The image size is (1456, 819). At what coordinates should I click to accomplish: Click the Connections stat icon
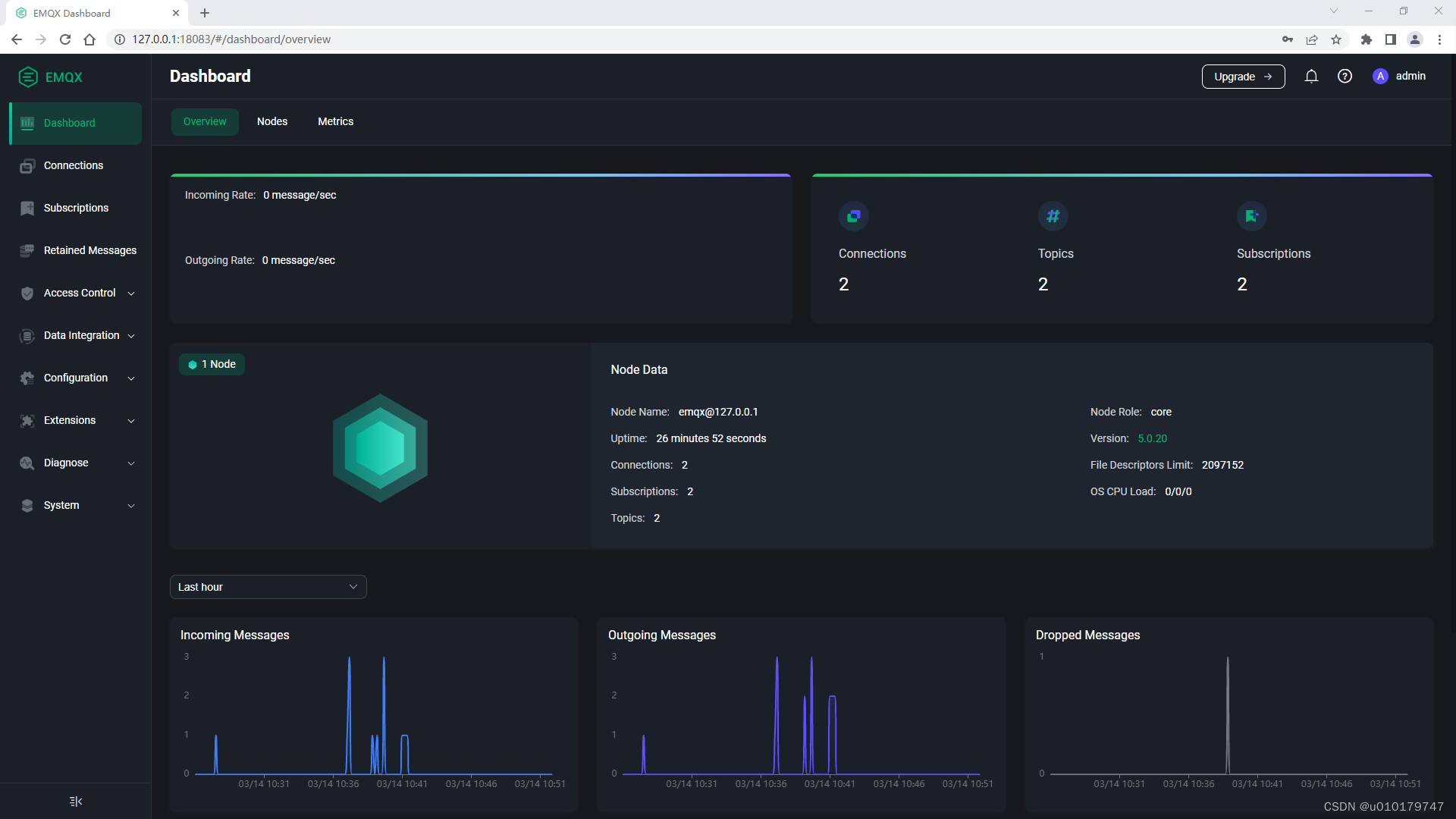tap(854, 216)
